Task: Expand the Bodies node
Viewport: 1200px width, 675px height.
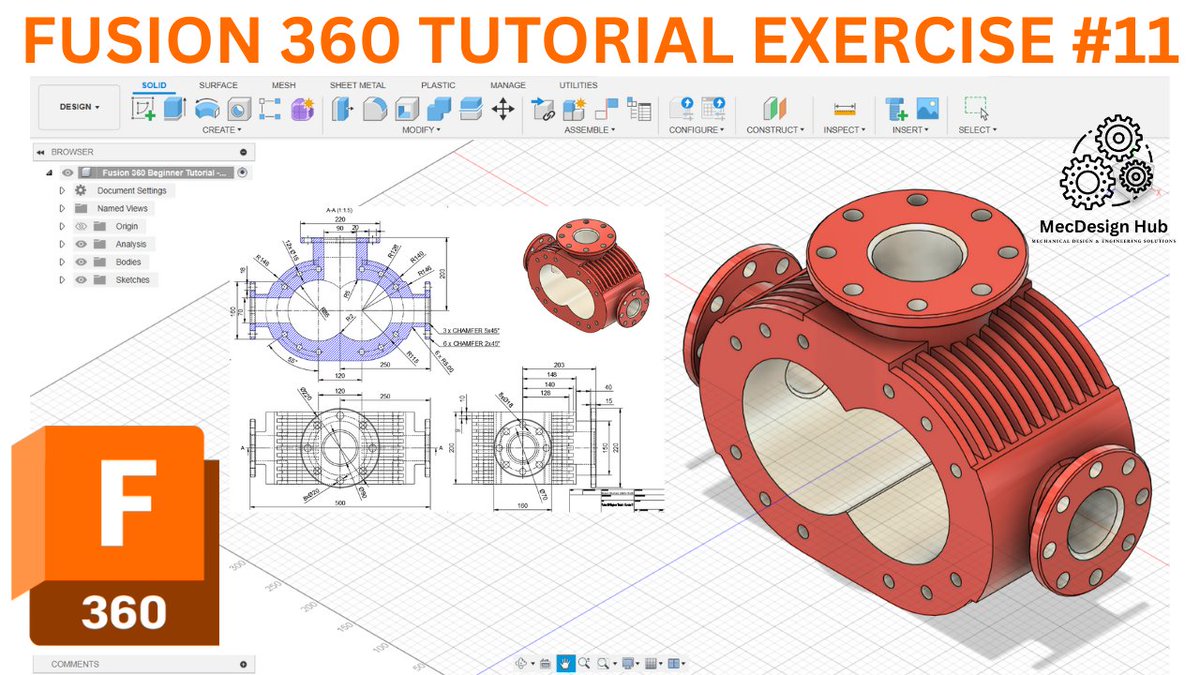Action: (x=62, y=262)
